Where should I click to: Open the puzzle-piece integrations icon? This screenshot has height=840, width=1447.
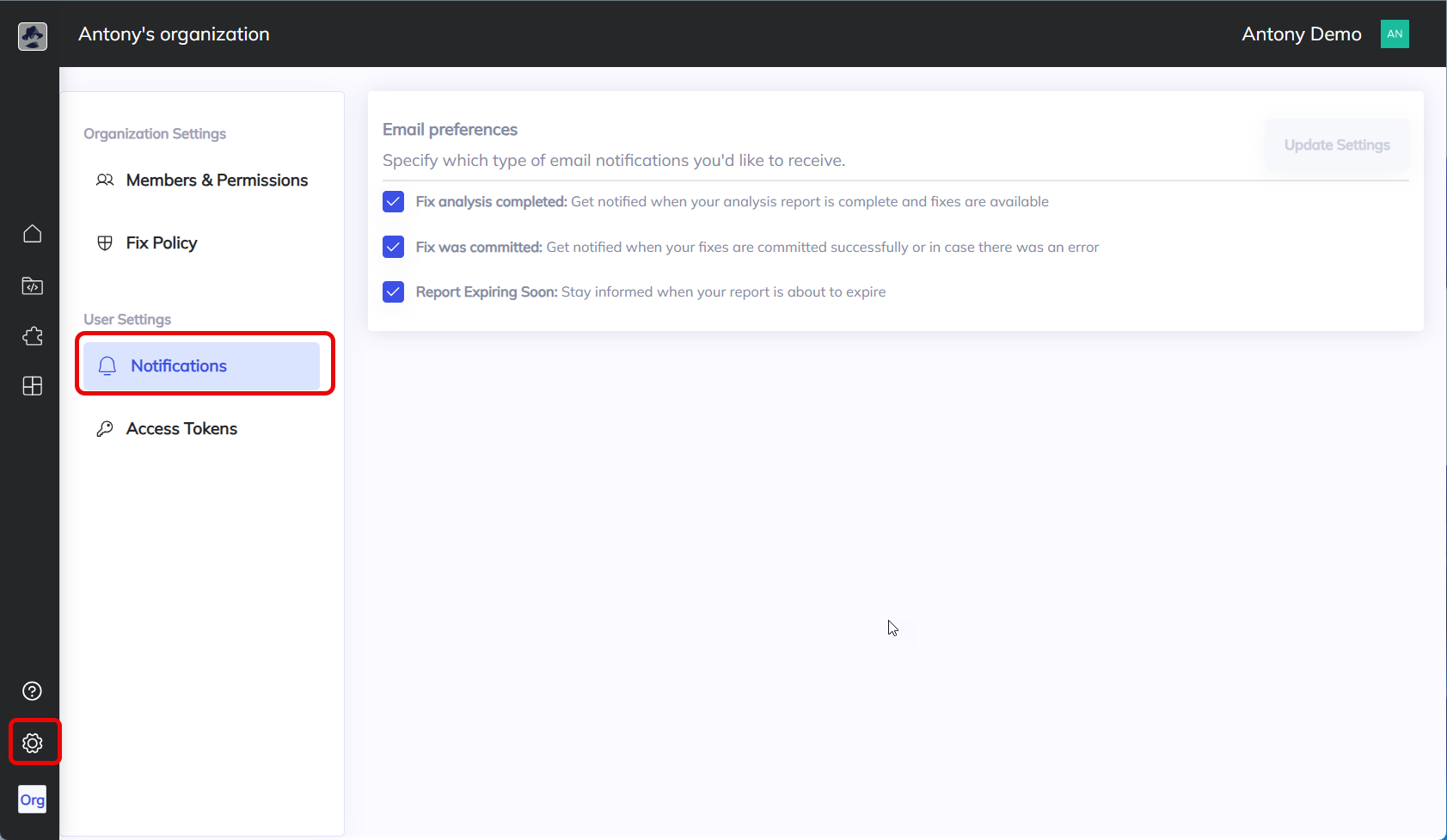(x=33, y=336)
